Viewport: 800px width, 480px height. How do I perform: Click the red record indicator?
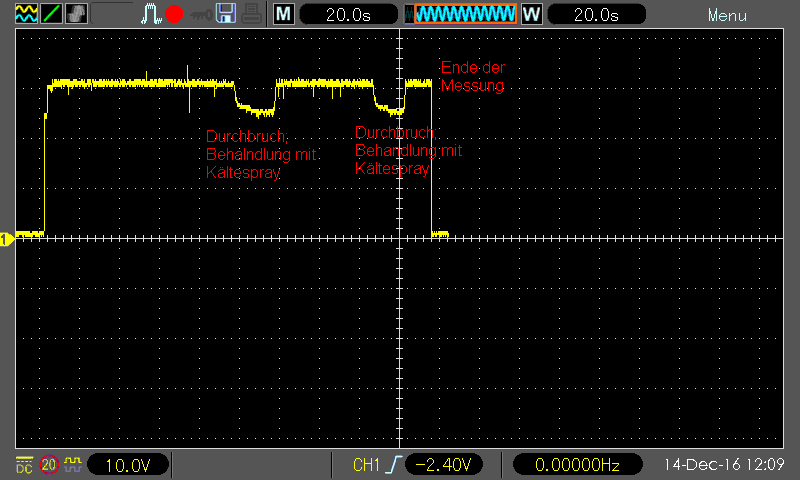coord(174,14)
